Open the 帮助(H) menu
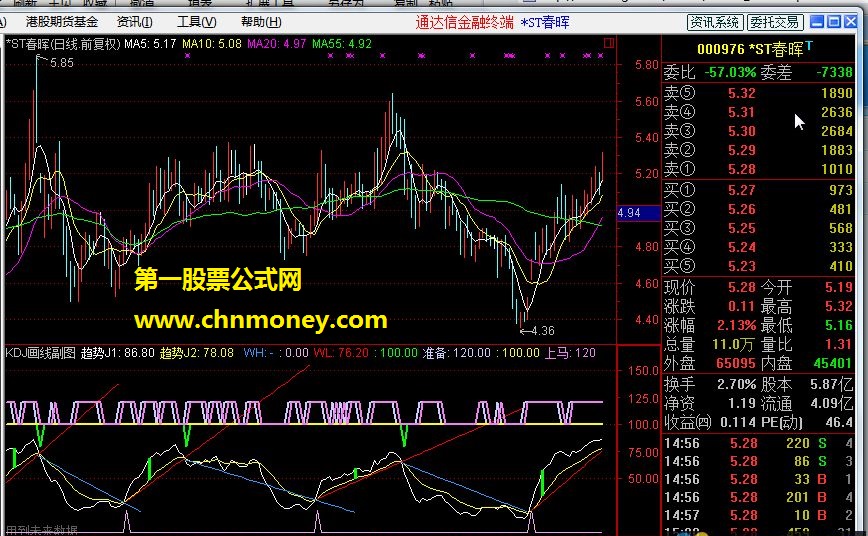The height and width of the screenshot is (536, 868). tap(261, 22)
